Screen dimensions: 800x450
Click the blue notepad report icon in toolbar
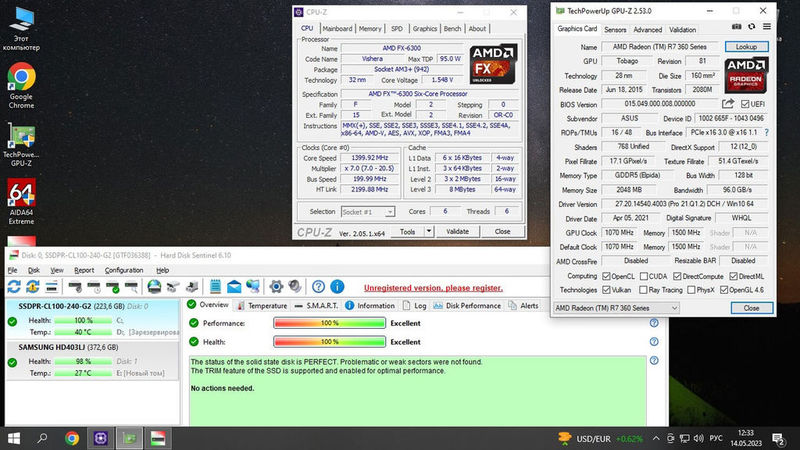pyautogui.click(x=215, y=287)
